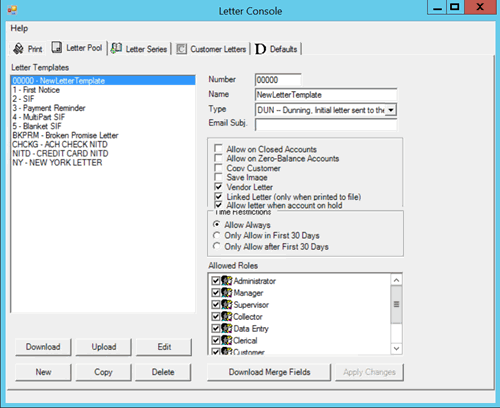Click the Copy template button
Image resolution: width=500 pixels, height=408 pixels.
(103, 372)
